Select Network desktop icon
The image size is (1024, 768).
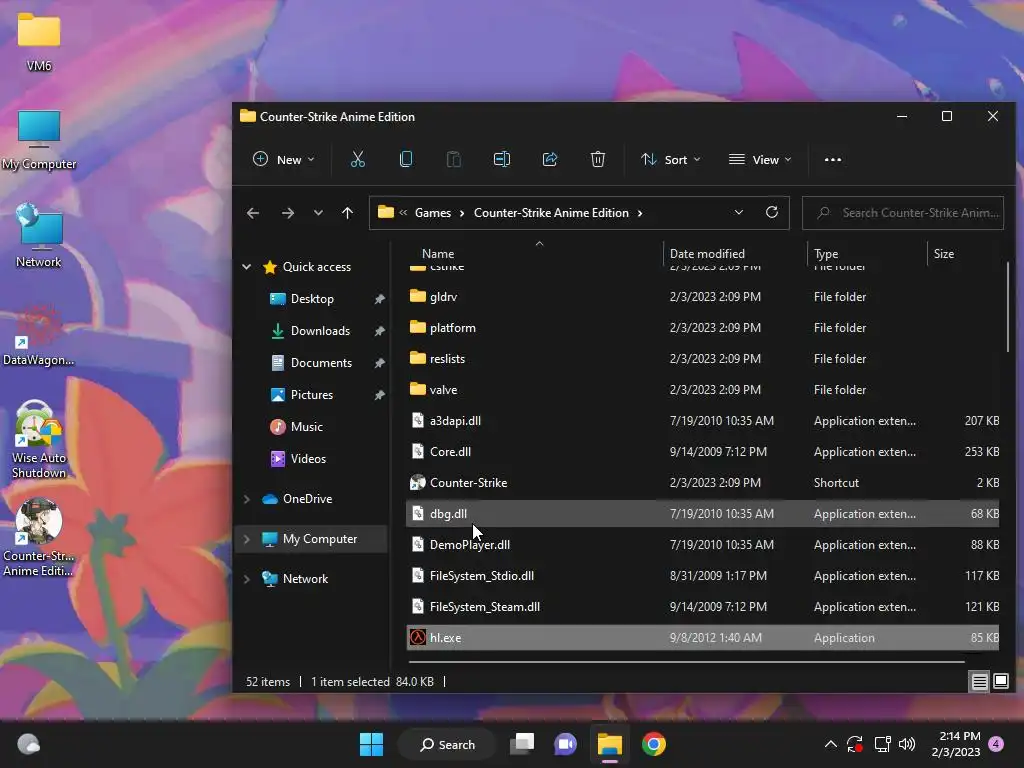point(39,235)
